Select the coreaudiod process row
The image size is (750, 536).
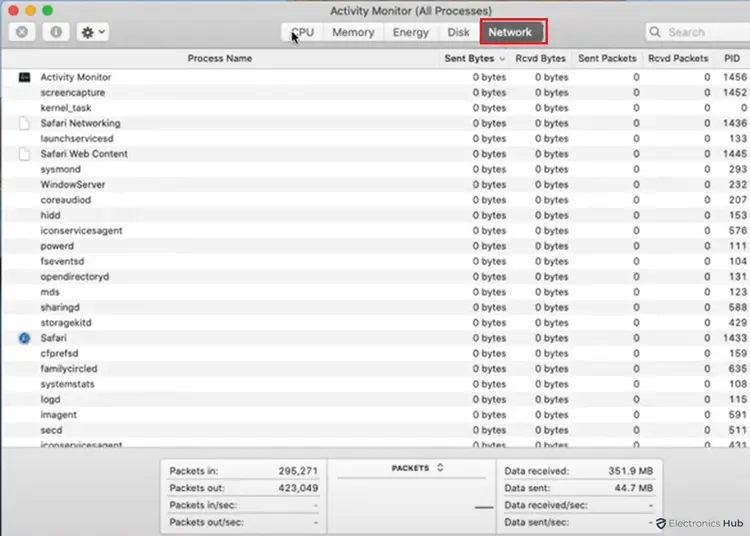pos(375,200)
